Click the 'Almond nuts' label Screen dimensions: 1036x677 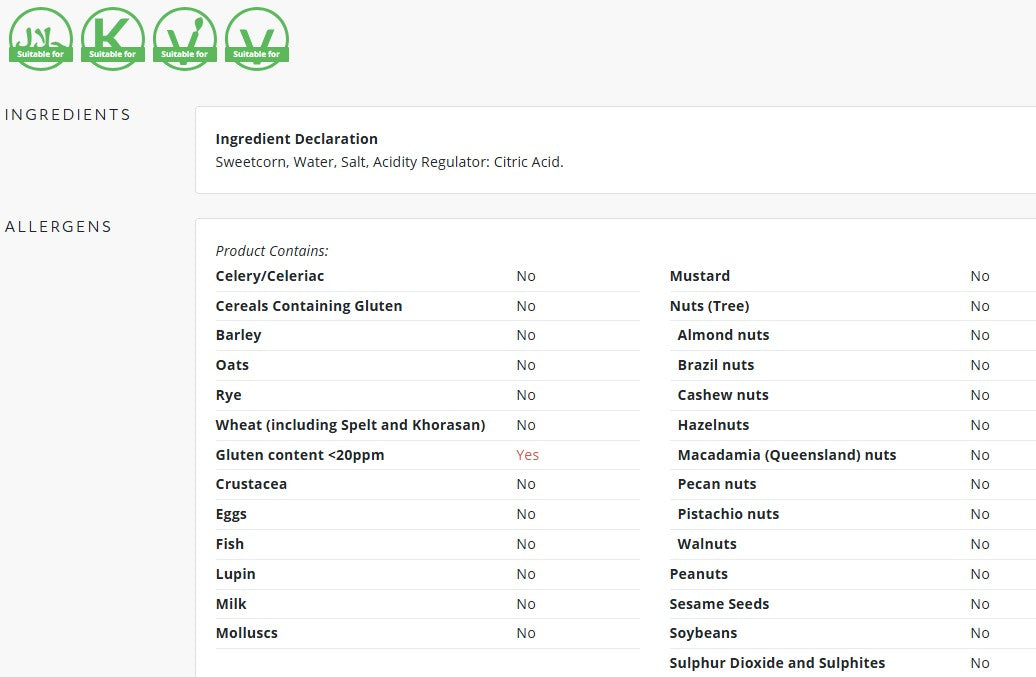723,335
